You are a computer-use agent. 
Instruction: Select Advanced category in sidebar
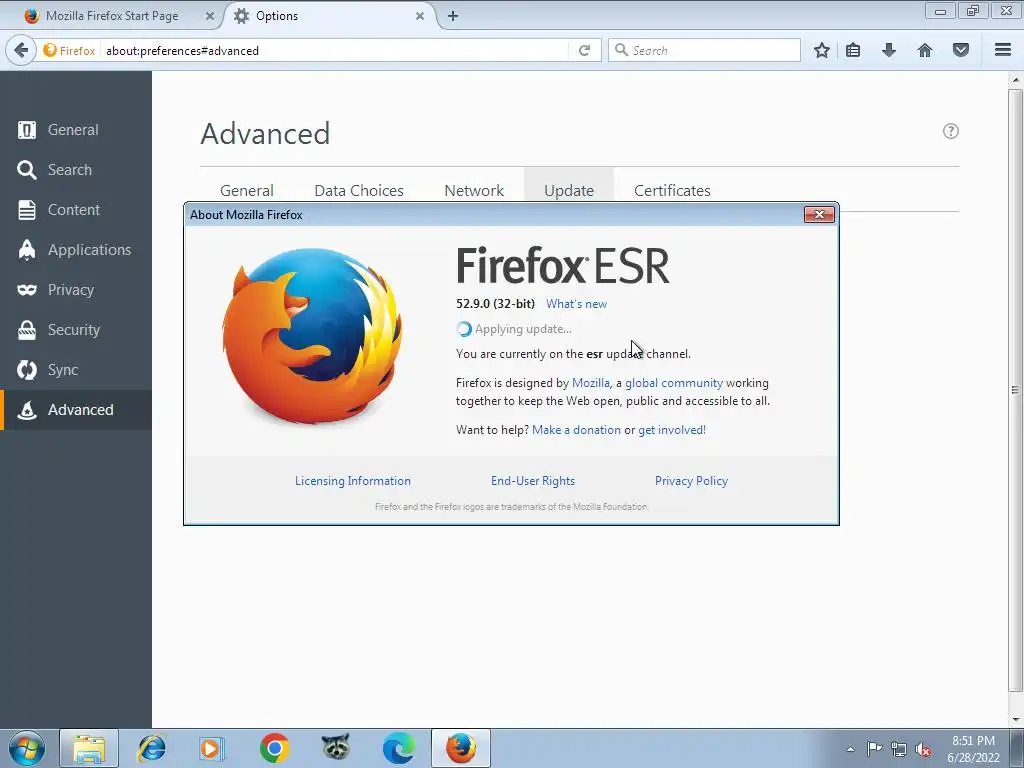pos(76,409)
